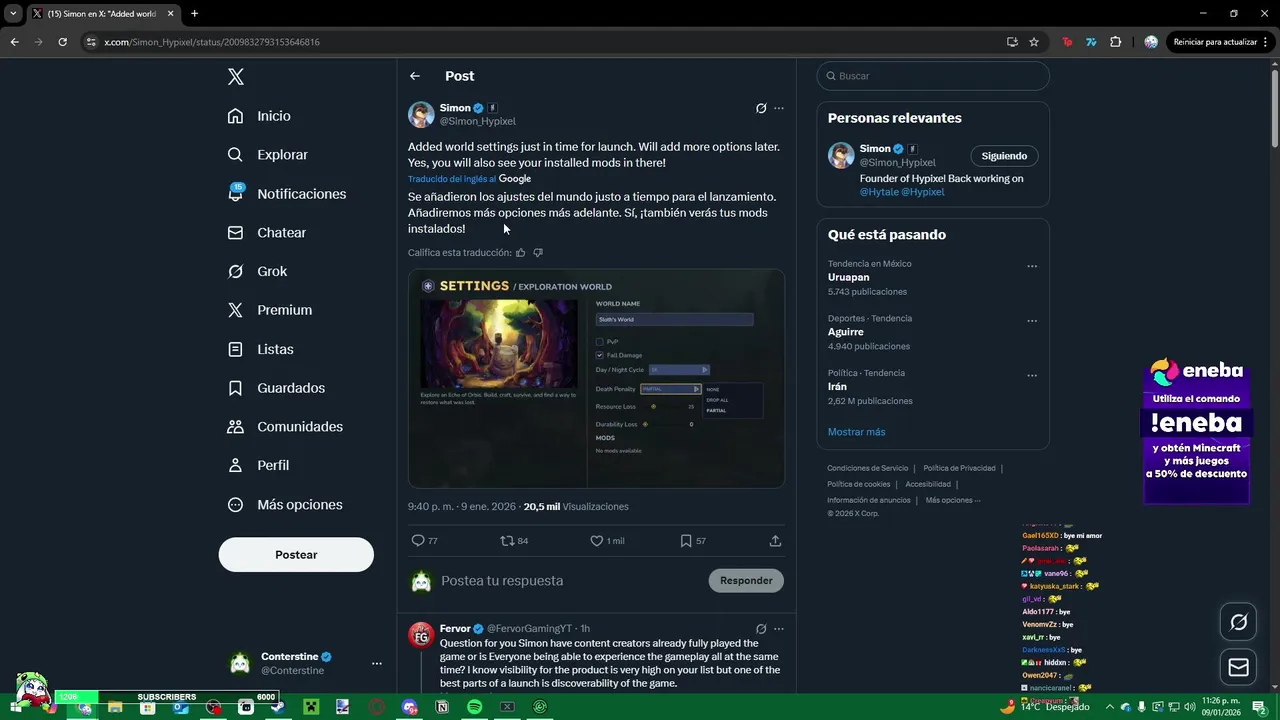Viewport: 1280px width, 720px height.
Task: Open Notificaciones in the sidebar
Action: click(286, 194)
